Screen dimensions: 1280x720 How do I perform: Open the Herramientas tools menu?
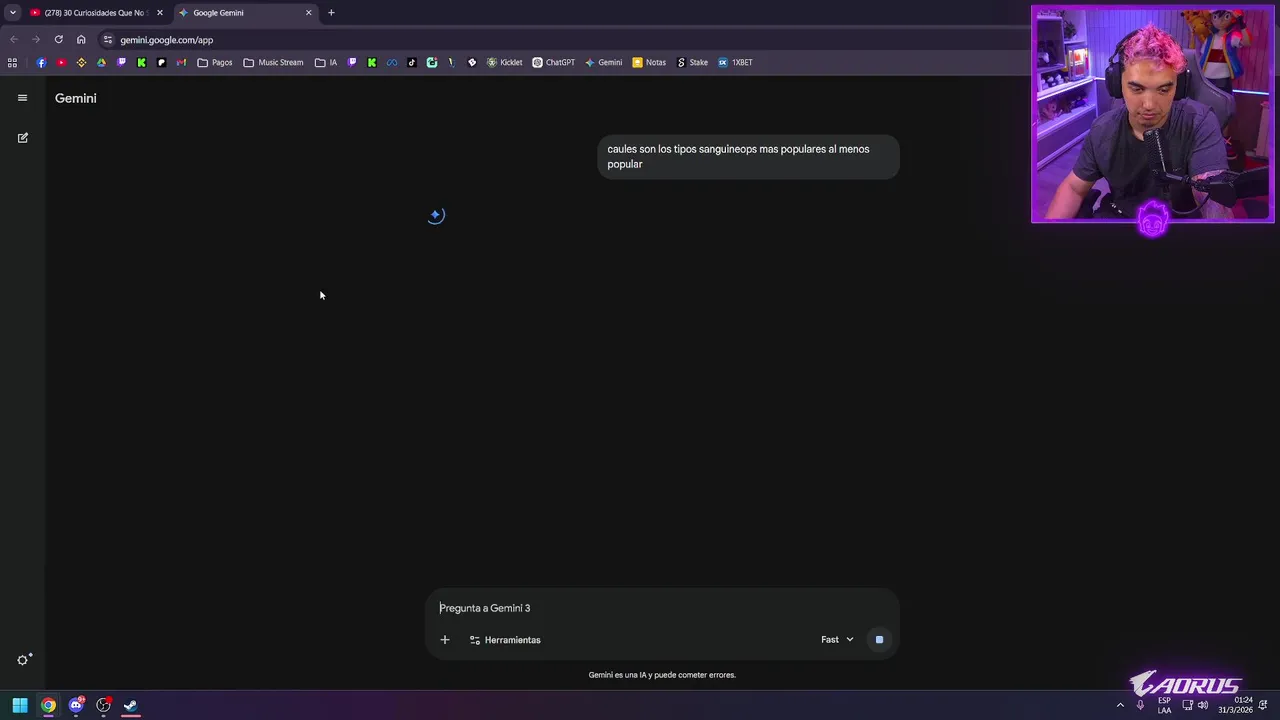[505, 640]
